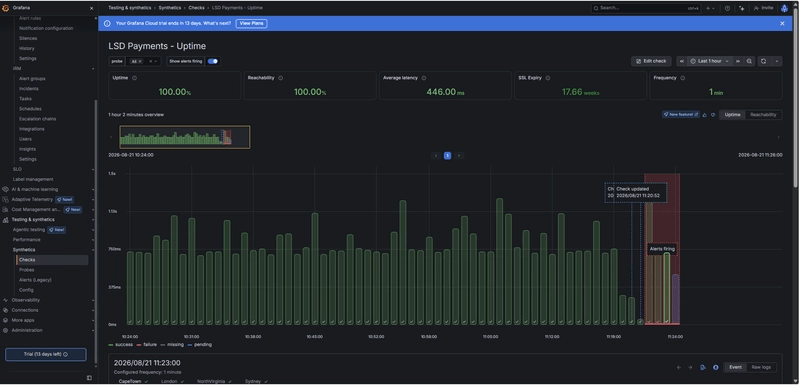Image resolution: width=800 pixels, height=385 pixels.
Task: Switch the graph to Reachability view
Action: click(x=763, y=115)
